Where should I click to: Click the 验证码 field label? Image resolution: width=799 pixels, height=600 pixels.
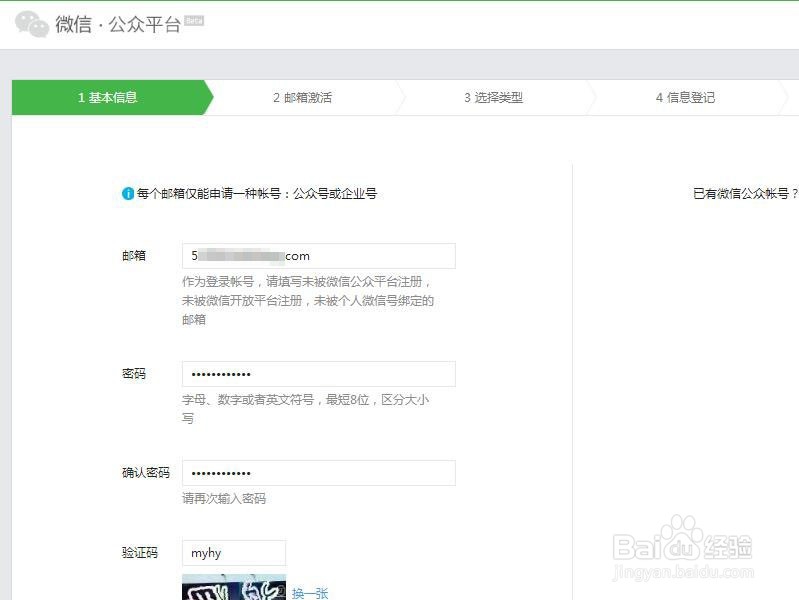pos(140,553)
